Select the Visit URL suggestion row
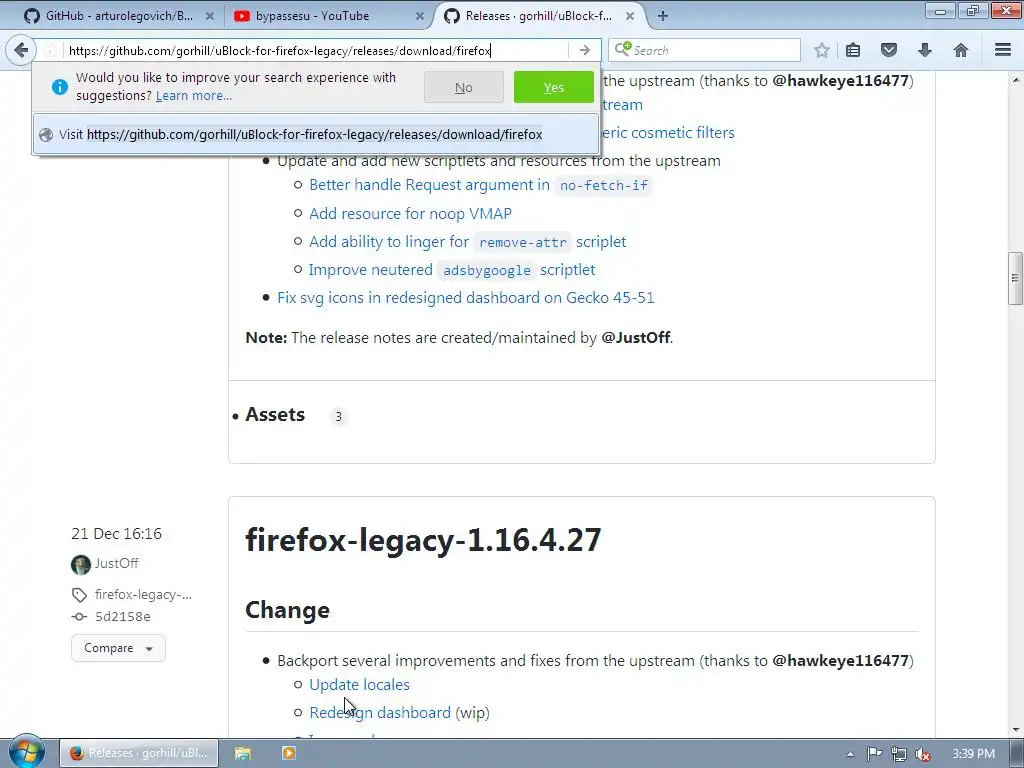The height and width of the screenshot is (768, 1024). (x=315, y=135)
